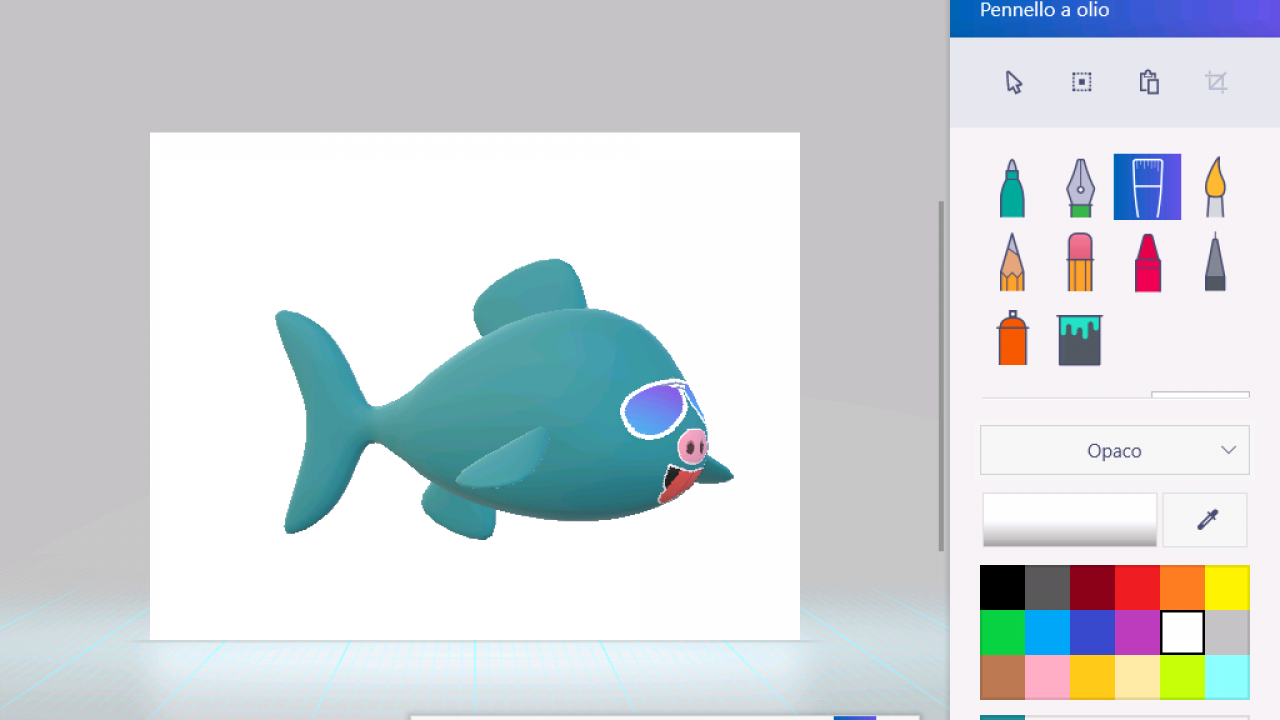Pick the light blue color swatch
Image resolution: width=1280 pixels, height=720 pixels.
1047,633
